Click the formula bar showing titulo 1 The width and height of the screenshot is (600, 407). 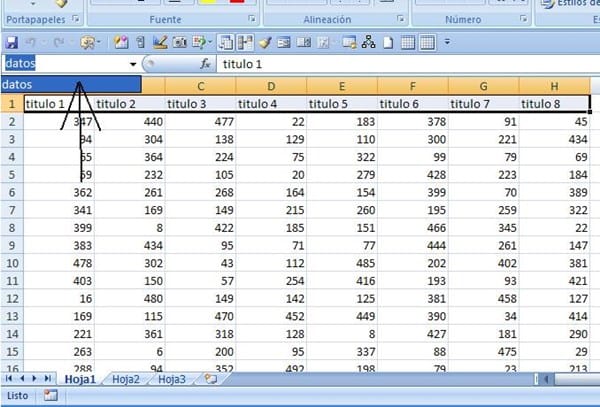(x=400, y=63)
